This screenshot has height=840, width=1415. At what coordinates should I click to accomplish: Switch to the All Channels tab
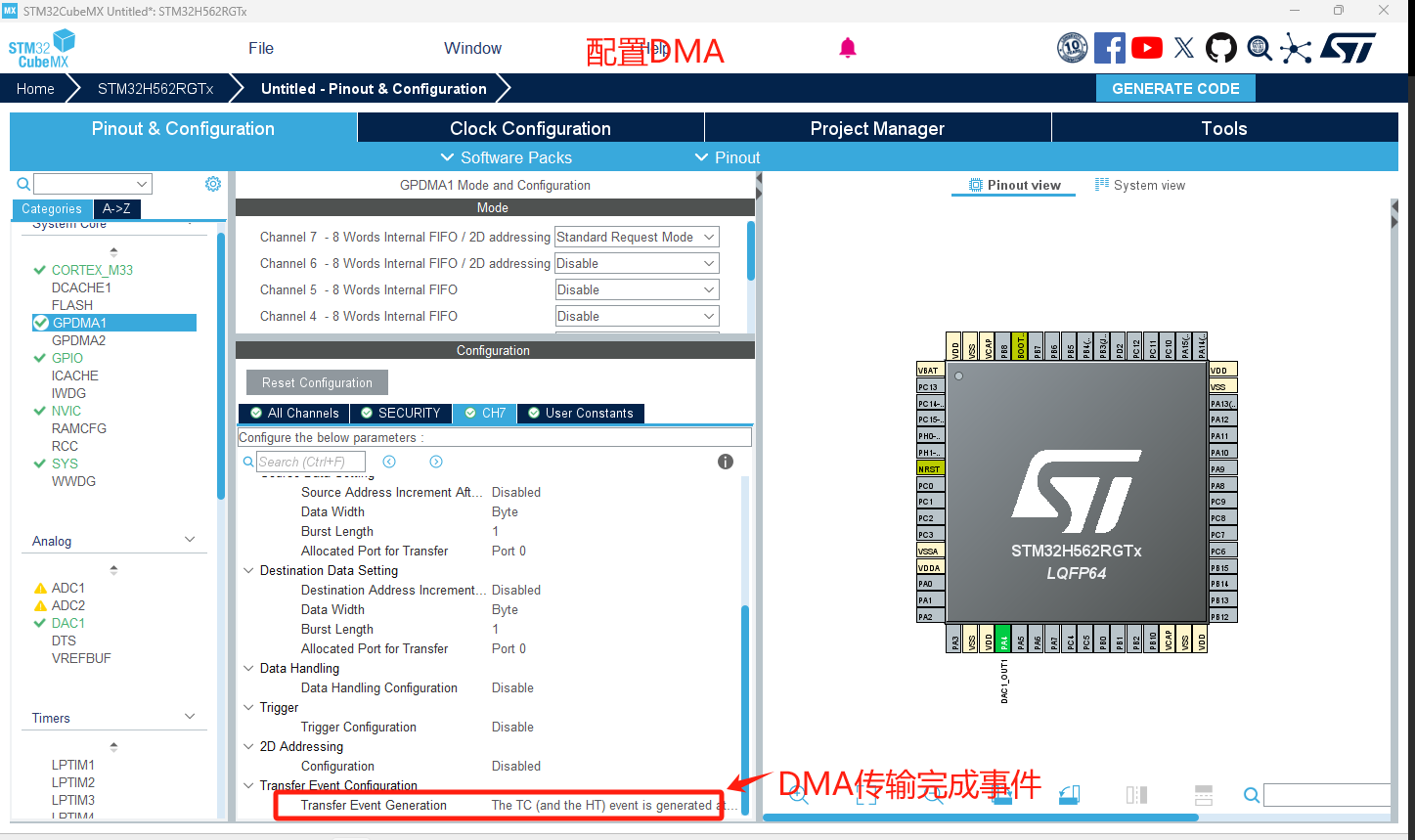294,413
